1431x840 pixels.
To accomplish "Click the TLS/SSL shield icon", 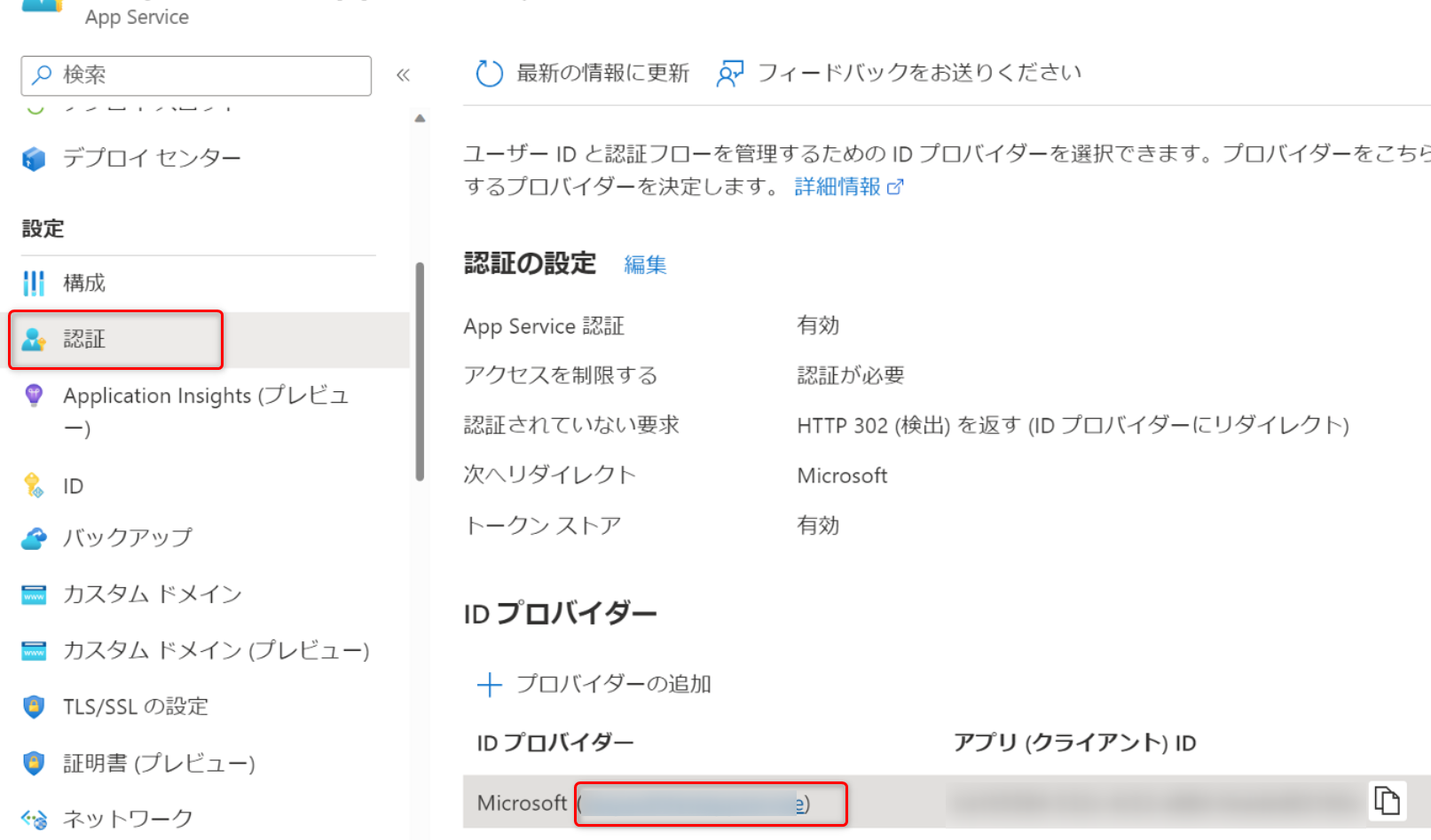I will [x=34, y=707].
